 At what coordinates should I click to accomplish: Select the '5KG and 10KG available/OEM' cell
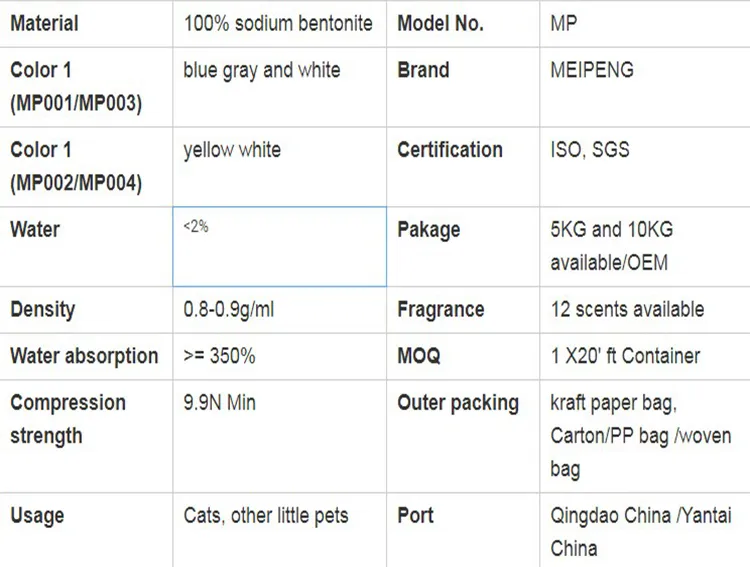coord(612,246)
